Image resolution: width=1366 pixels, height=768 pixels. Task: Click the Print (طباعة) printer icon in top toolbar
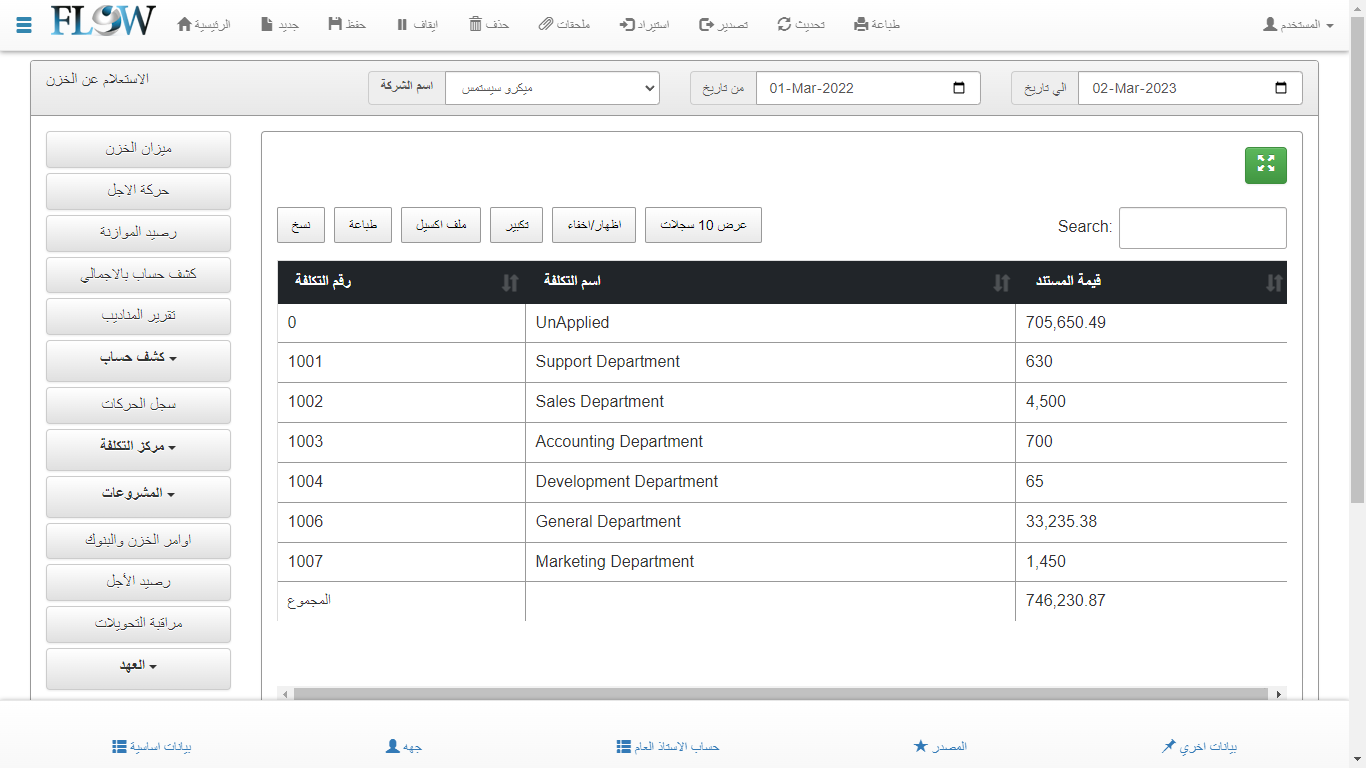point(861,24)
